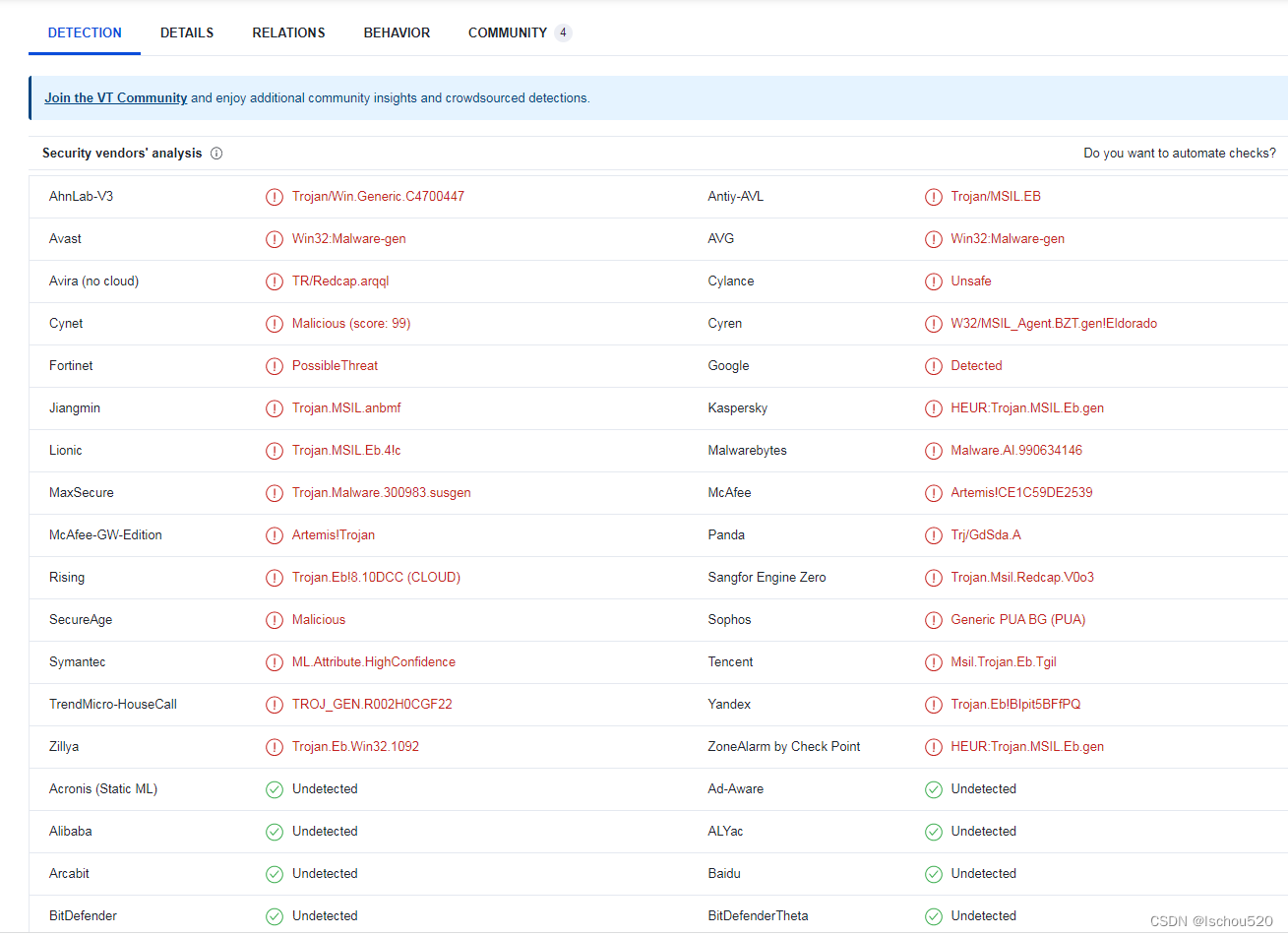
Task: Click the Sangfor Engine Zero vendor name
Action: (x=767, y=578)
